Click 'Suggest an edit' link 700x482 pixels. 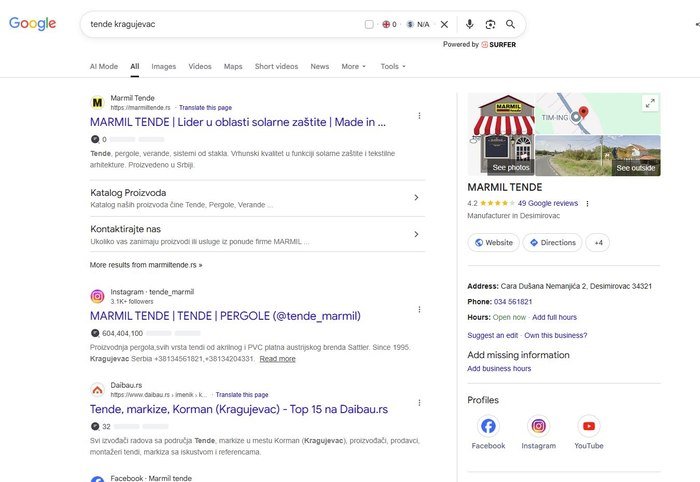(493, 335)
